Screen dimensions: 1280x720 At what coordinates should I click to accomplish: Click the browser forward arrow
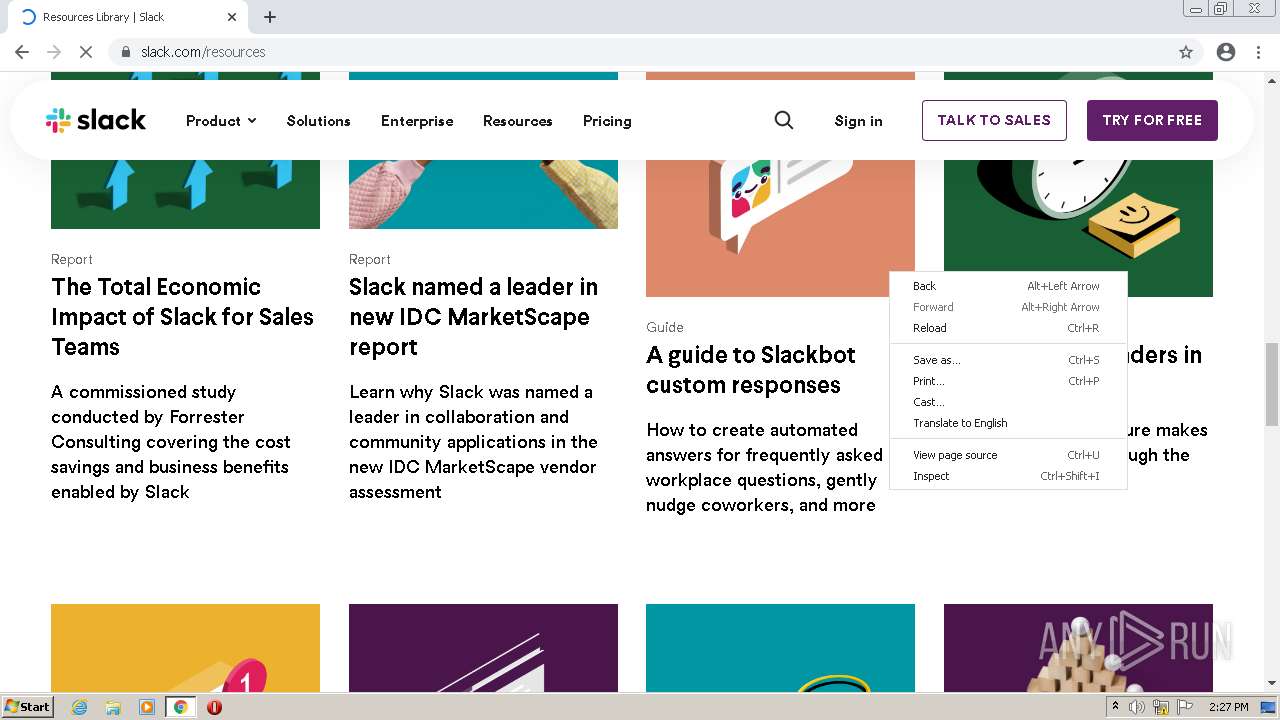(x=54, y=52)
